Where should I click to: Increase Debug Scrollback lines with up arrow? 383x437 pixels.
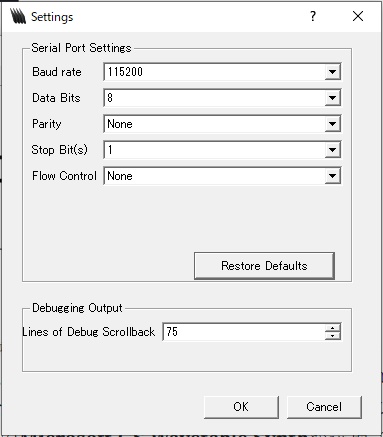point(332,328)
